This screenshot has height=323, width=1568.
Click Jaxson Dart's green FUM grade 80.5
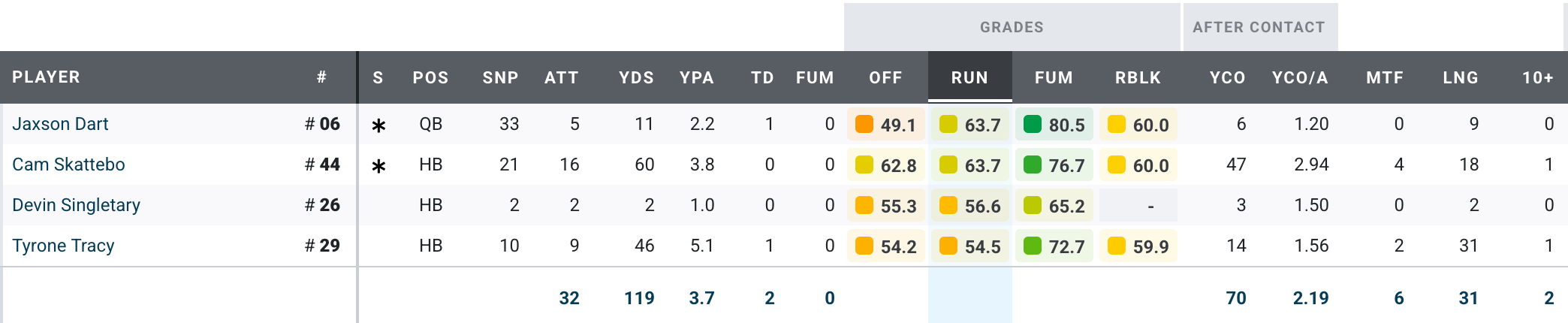click(1054, 125)
